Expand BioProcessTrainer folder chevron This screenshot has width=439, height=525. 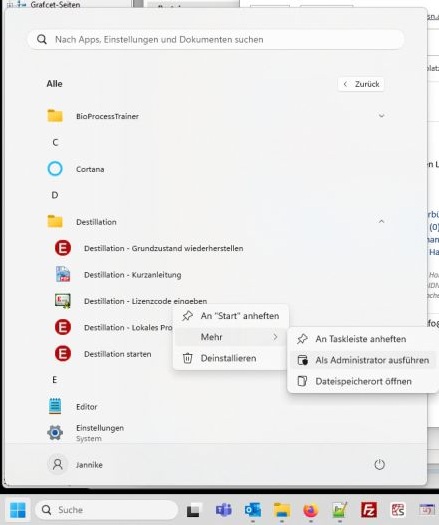[x=381, y=116]
